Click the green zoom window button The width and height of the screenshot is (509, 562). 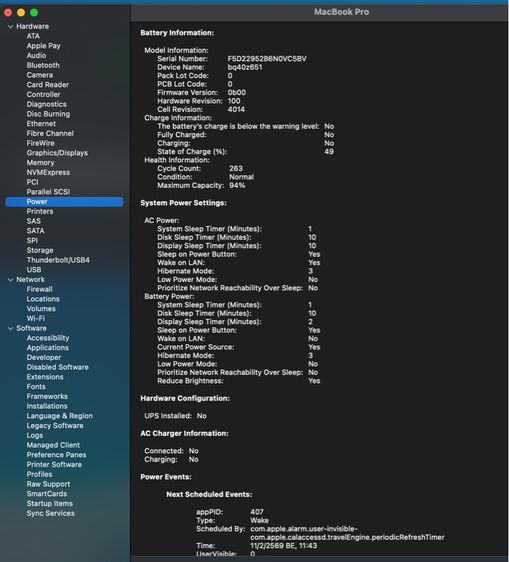[x=34, y=13]
